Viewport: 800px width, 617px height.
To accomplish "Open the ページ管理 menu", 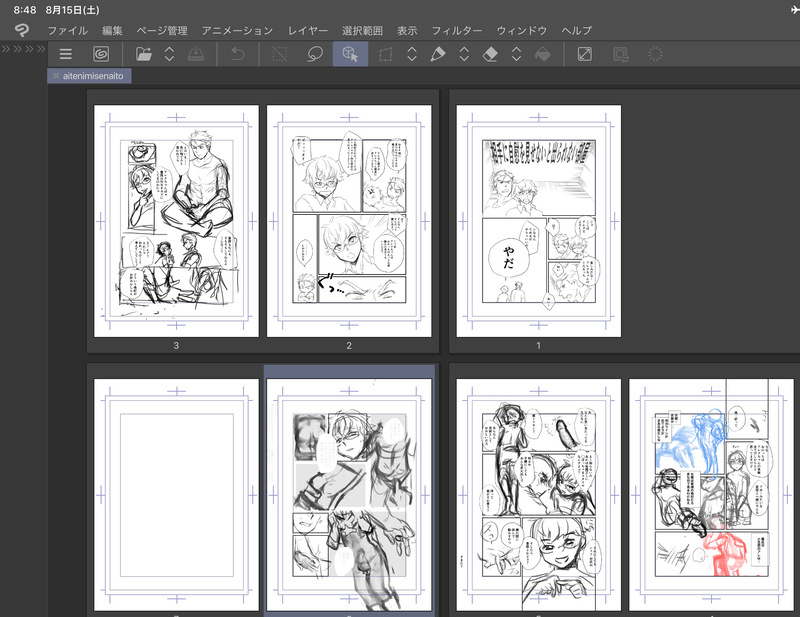I will click(162, 31).
